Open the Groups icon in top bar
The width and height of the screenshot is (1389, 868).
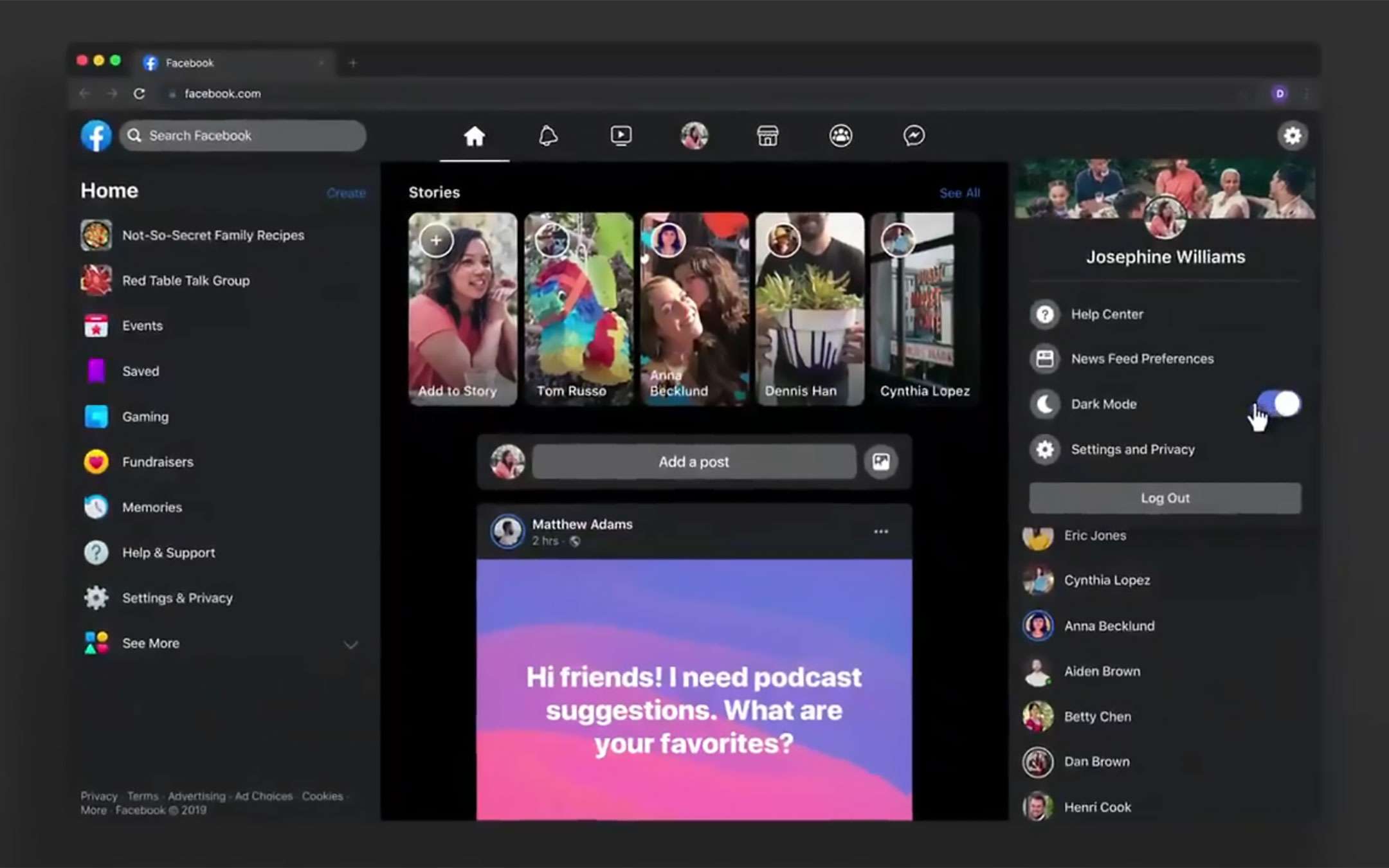pos(840,136)
